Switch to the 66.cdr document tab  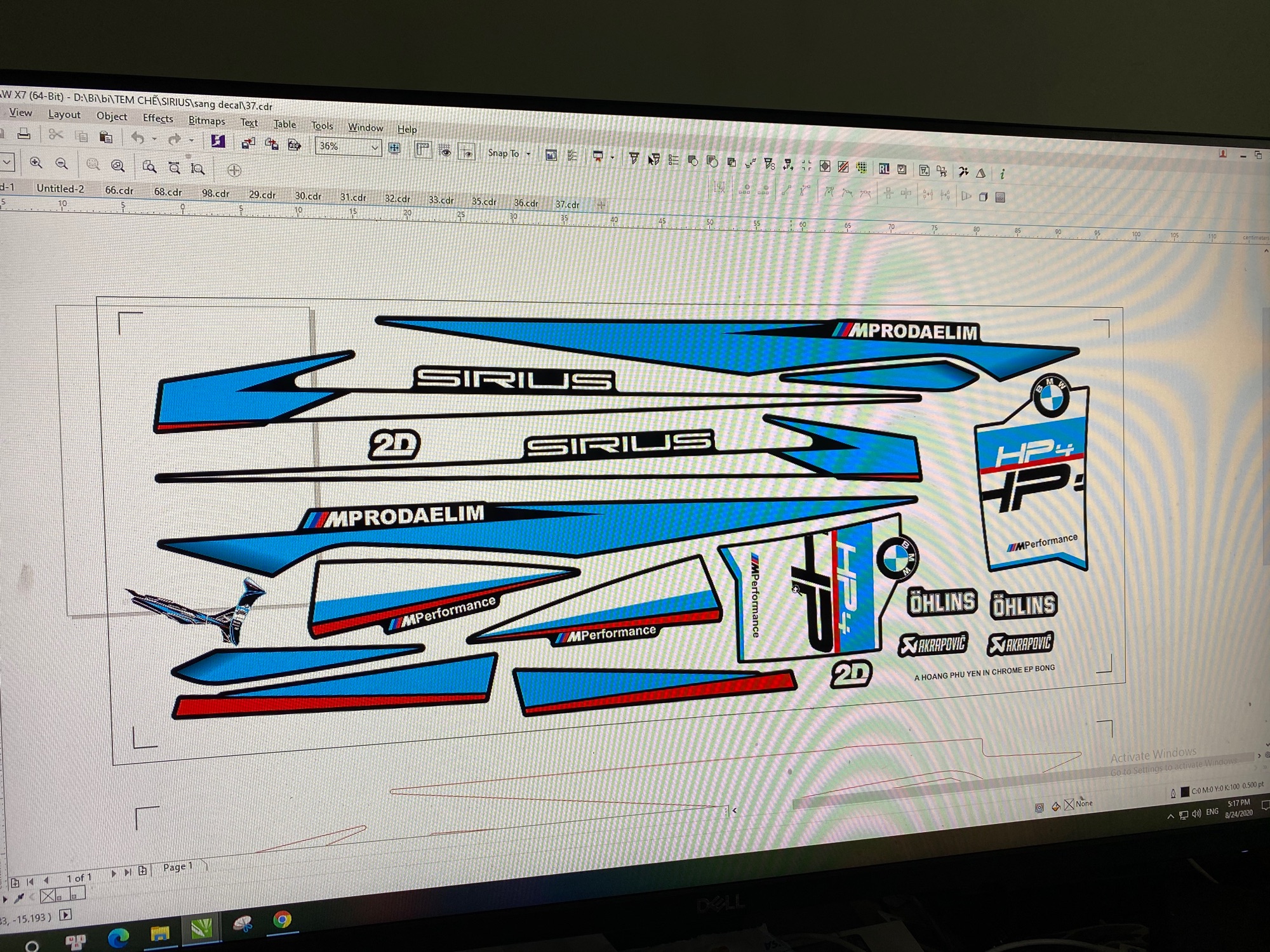click(x=119, y=190)
